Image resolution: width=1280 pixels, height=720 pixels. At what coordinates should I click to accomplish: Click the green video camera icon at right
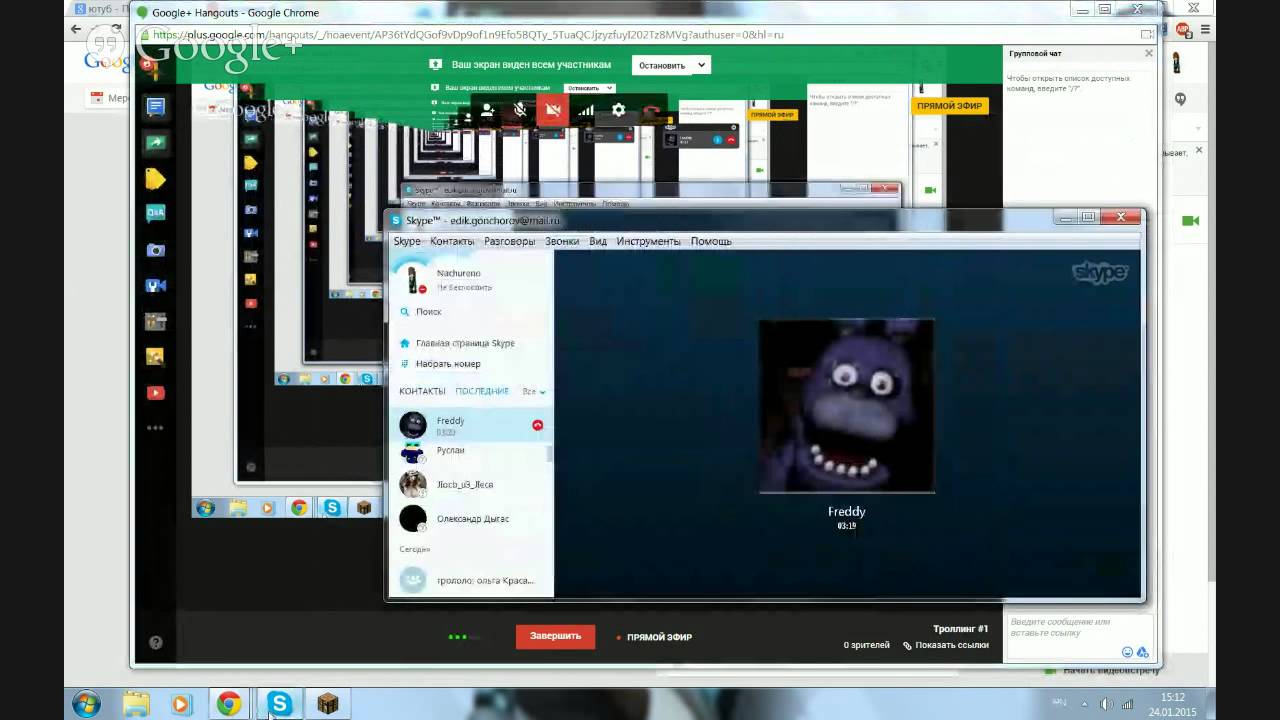[x=1190, y=221]
